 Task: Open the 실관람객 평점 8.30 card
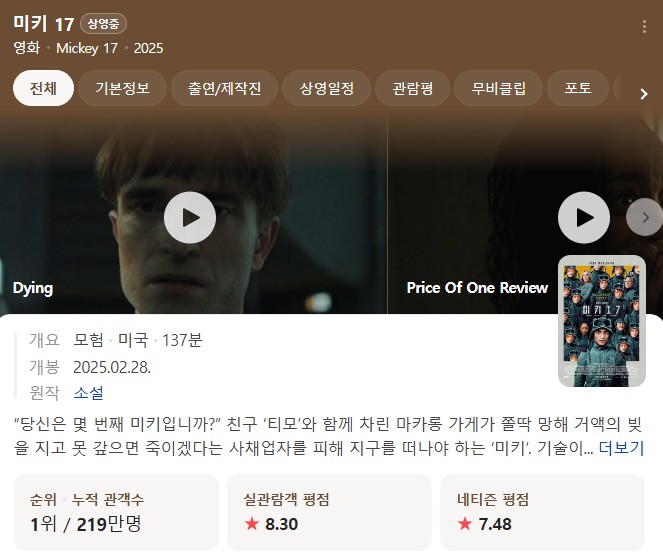(329, 512)
